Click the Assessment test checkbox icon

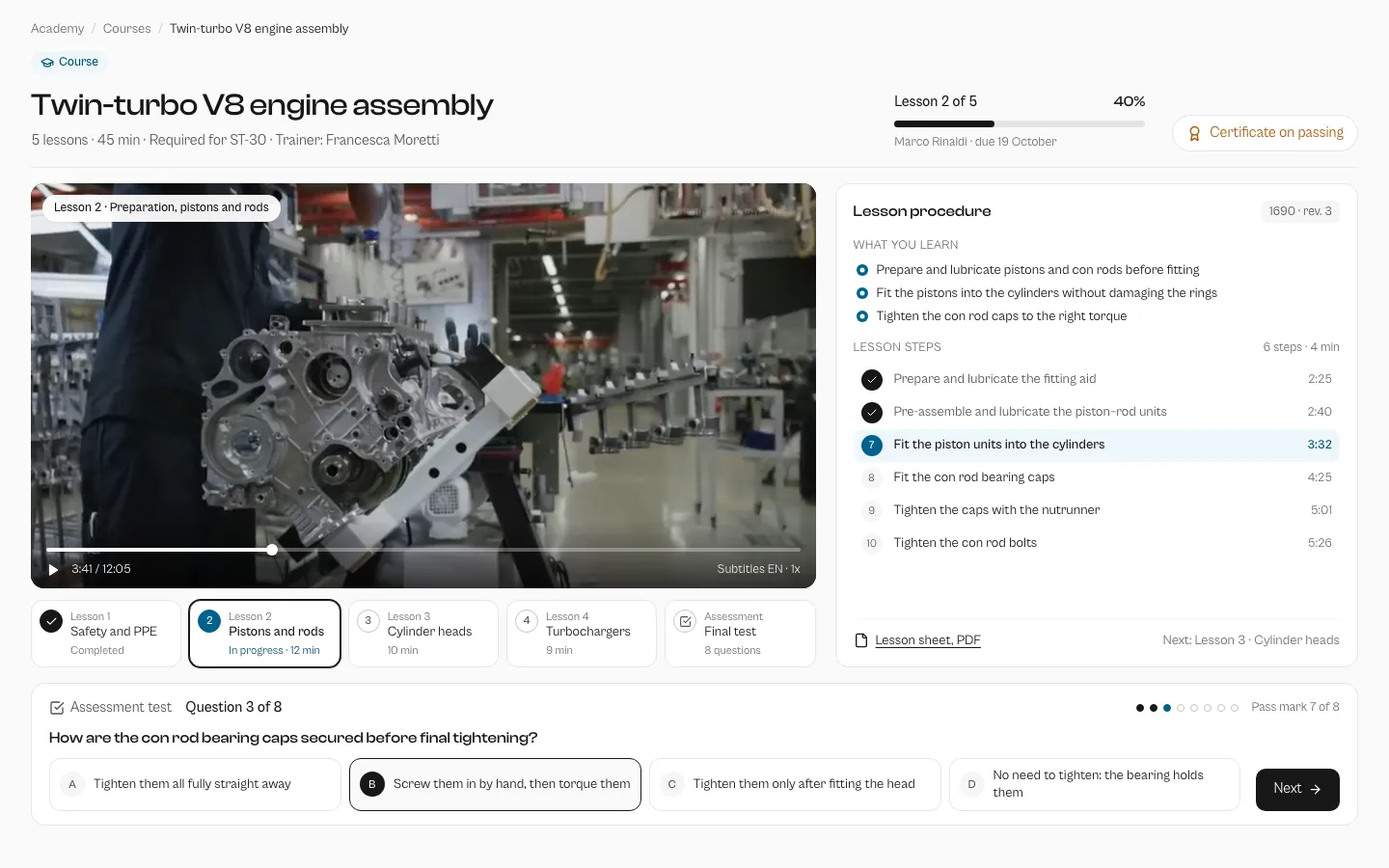(57, 708)
